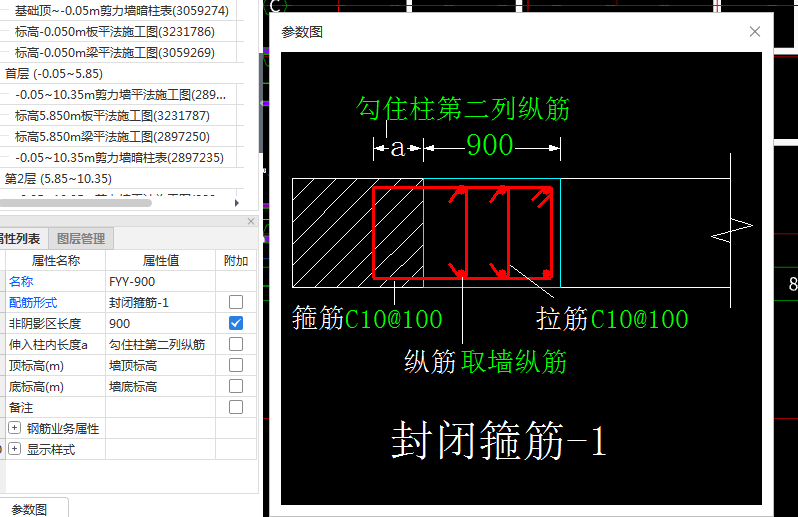
Task: Select drawing 基础顶~-0.05m剪力墙暗柱表(3059274)
Action: (x=122, y=11)
